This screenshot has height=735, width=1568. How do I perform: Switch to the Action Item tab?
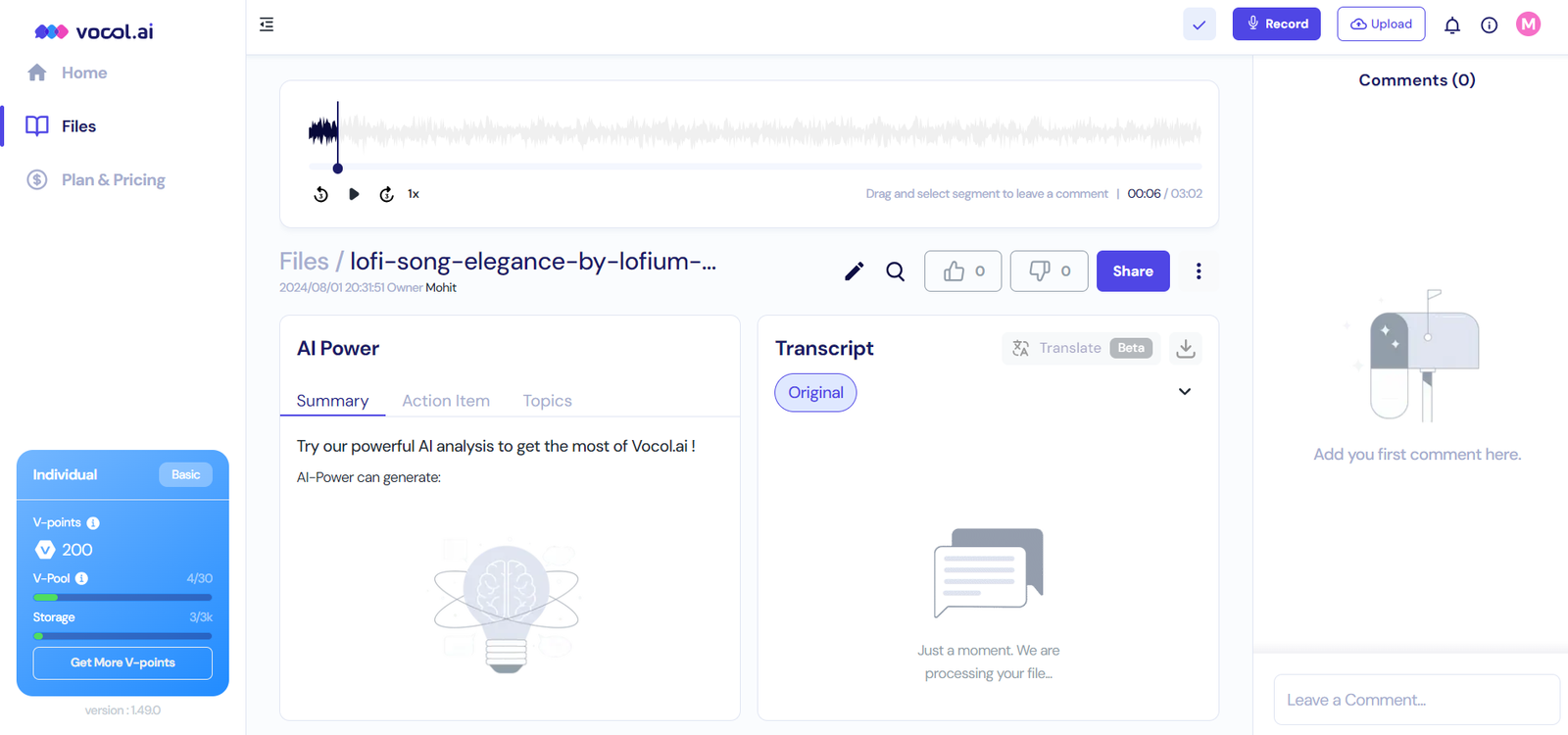[446, 401]
